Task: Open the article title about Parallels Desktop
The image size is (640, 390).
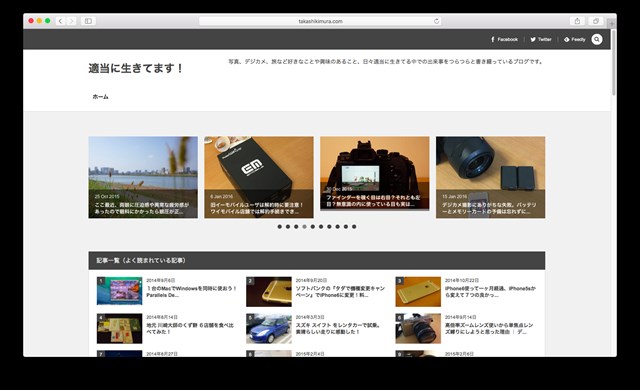Action: pos(191,291)
